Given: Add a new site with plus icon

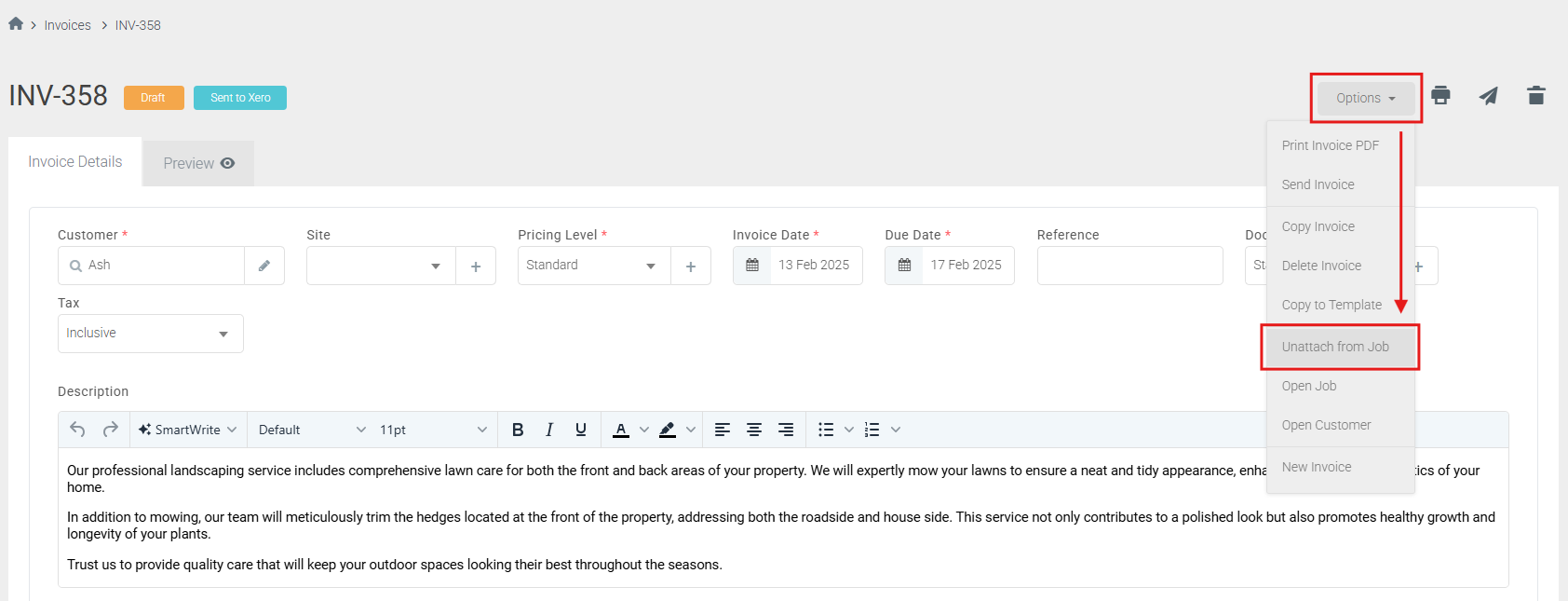Looking at the screenshot, I should 476,266.
